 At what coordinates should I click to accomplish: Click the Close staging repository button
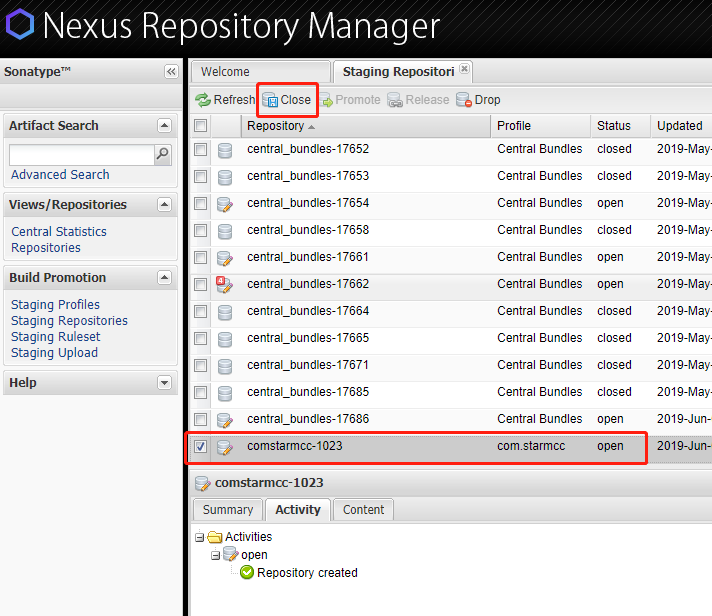(287, 100)
